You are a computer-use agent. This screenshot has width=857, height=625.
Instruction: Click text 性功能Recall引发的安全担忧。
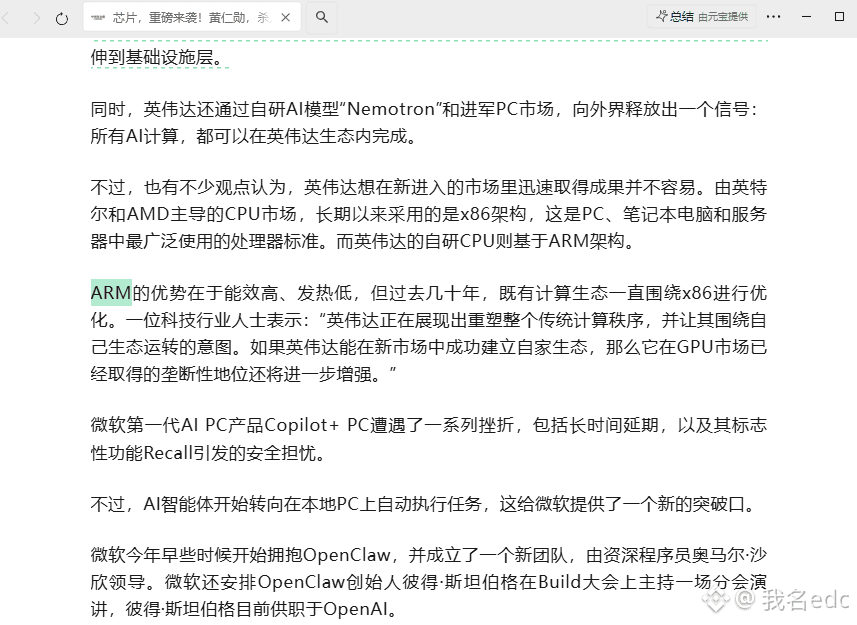[208, 453]
